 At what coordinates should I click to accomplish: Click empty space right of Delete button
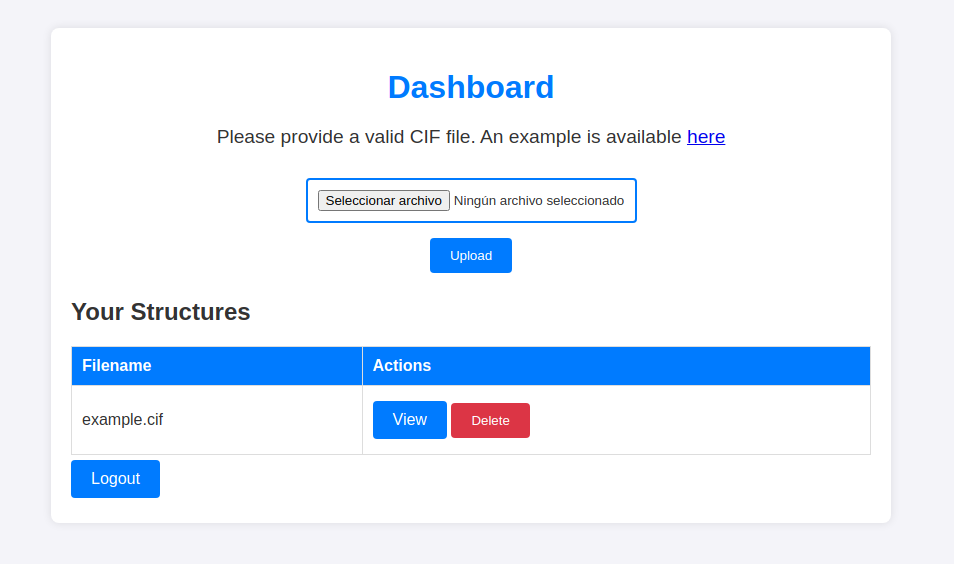pyautogui.click(x=700, y=420)
